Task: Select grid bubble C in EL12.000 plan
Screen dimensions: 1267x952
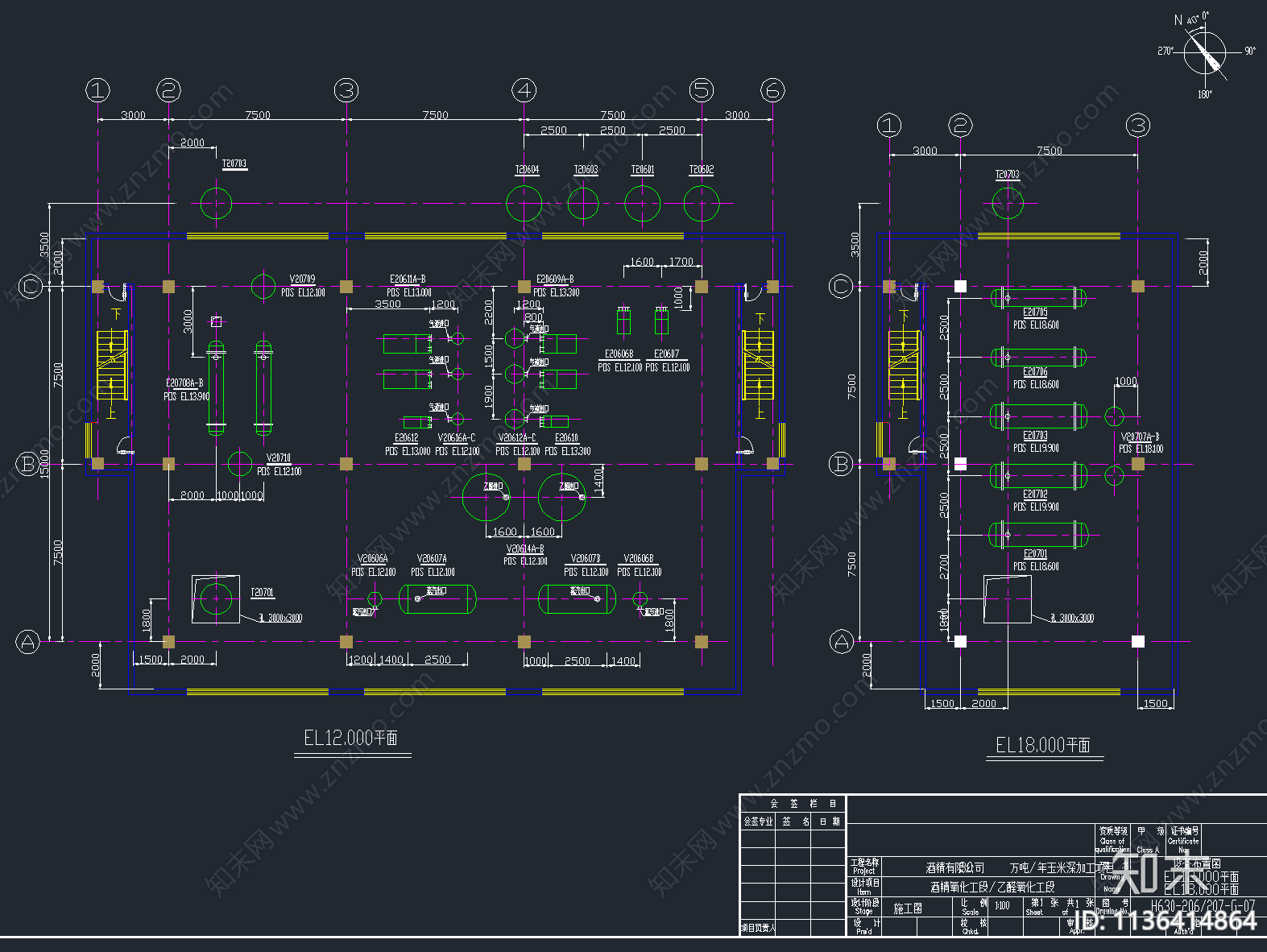Action: tap(31, 286)
